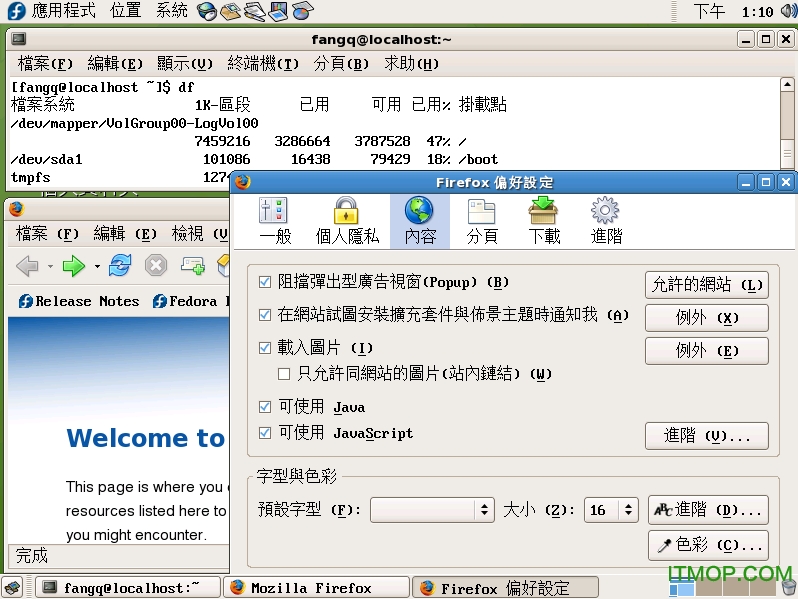The width and height of the screenshot is (798, 599).
Task: Open terminal 檔案(F) menu
Action: (45, 64)
